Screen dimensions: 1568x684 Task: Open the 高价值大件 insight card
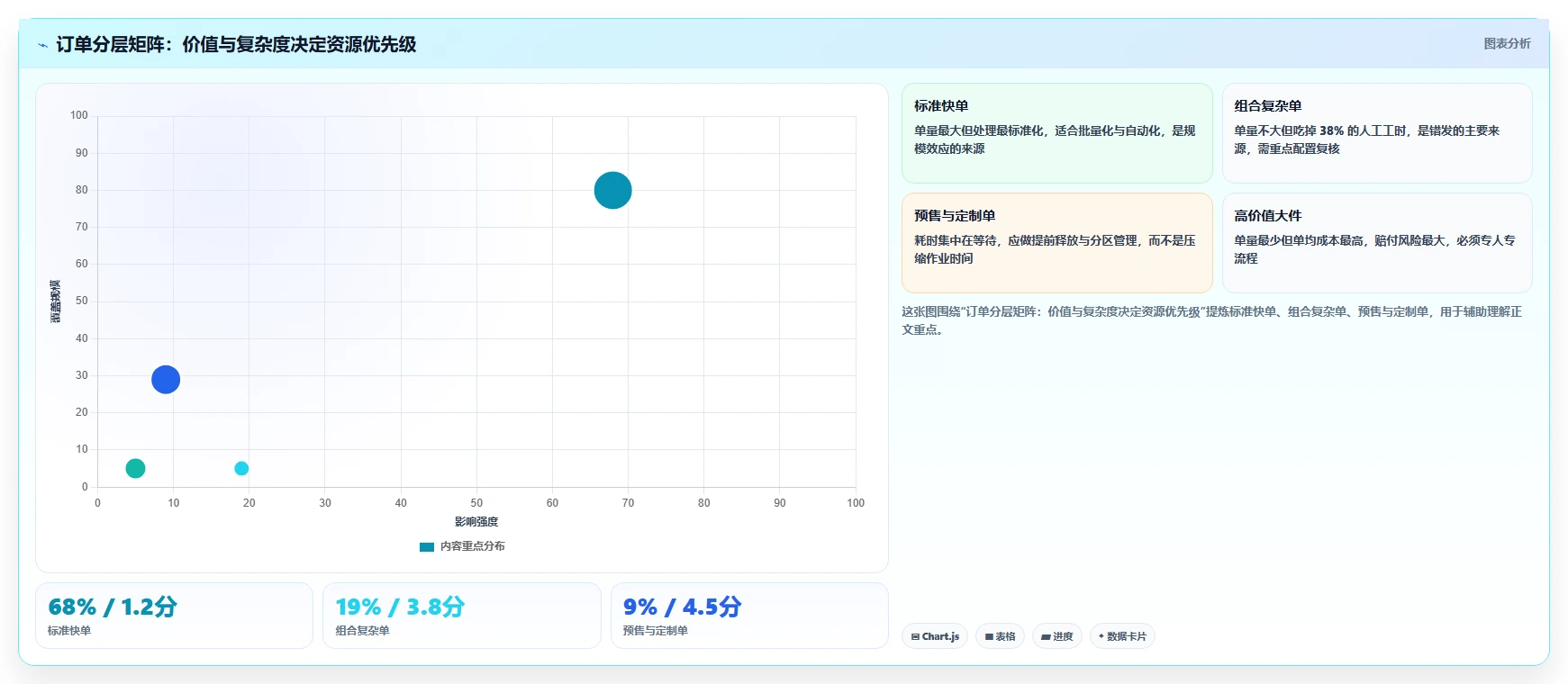1377,243
